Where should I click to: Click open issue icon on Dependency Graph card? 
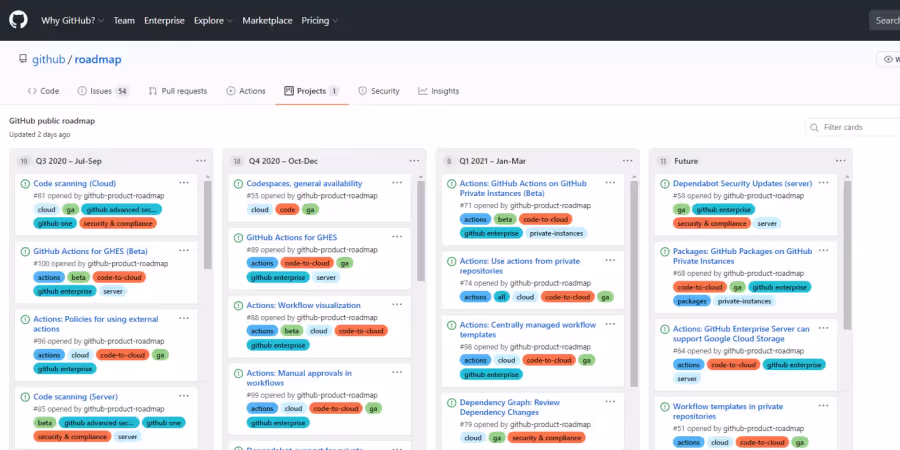(451, 402)
